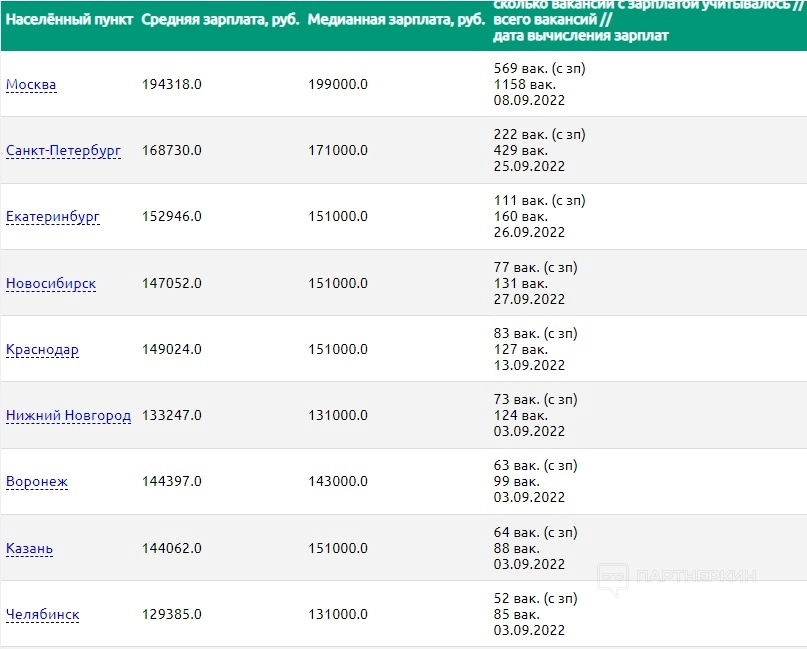Image resolution: width=807 pixels, height=649 pixels.
Task: Select the Челябинск link
Action: point(43,615)
